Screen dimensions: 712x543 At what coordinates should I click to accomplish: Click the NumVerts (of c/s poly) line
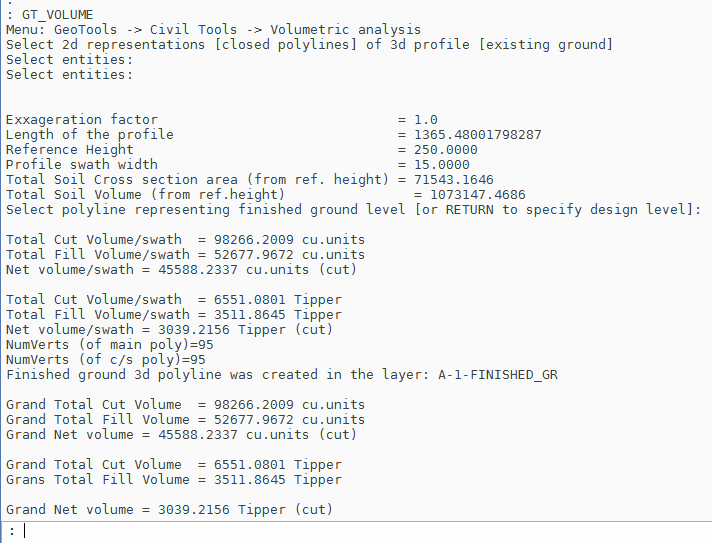[106, 360]
